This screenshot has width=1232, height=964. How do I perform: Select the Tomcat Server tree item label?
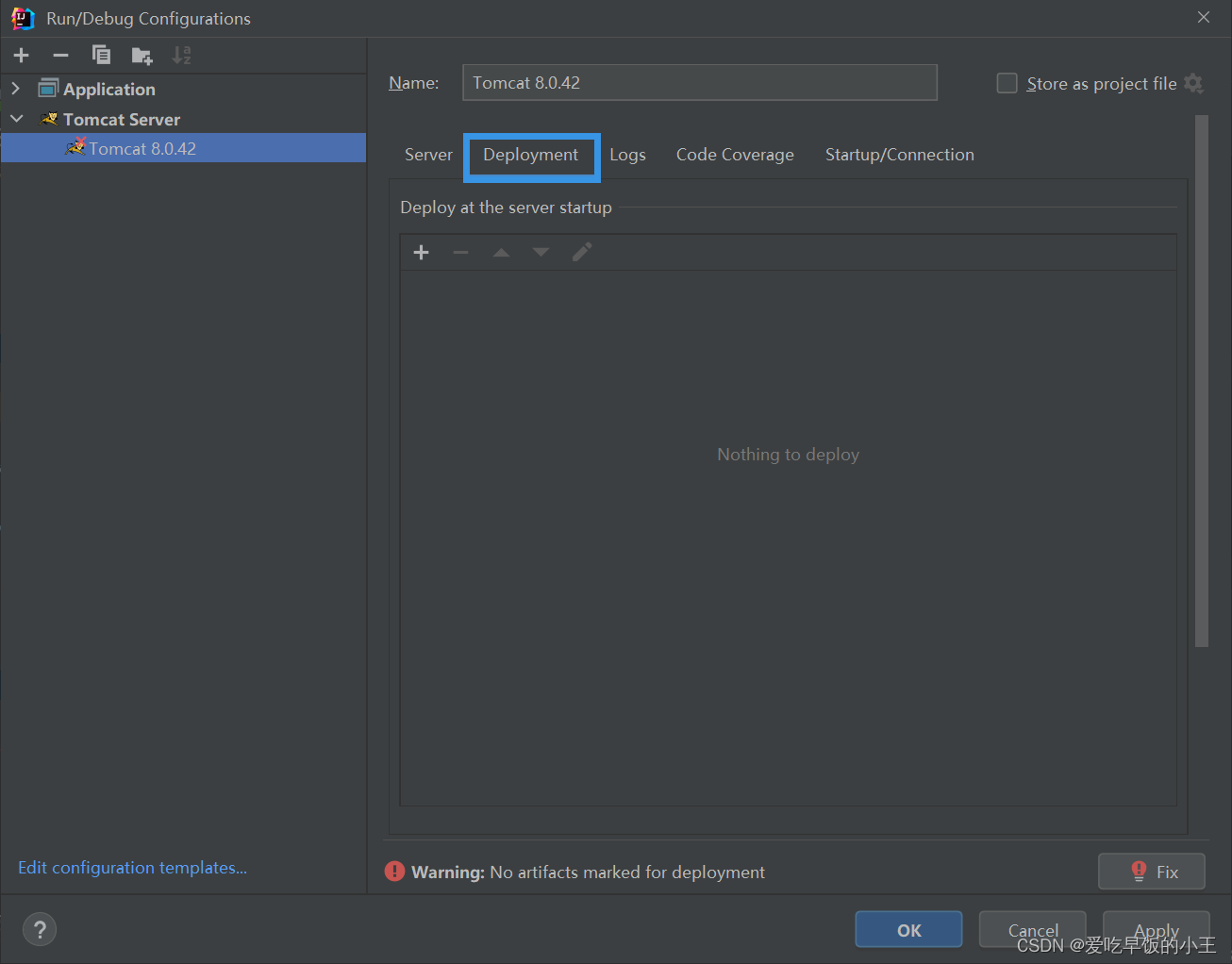point(122,120)
